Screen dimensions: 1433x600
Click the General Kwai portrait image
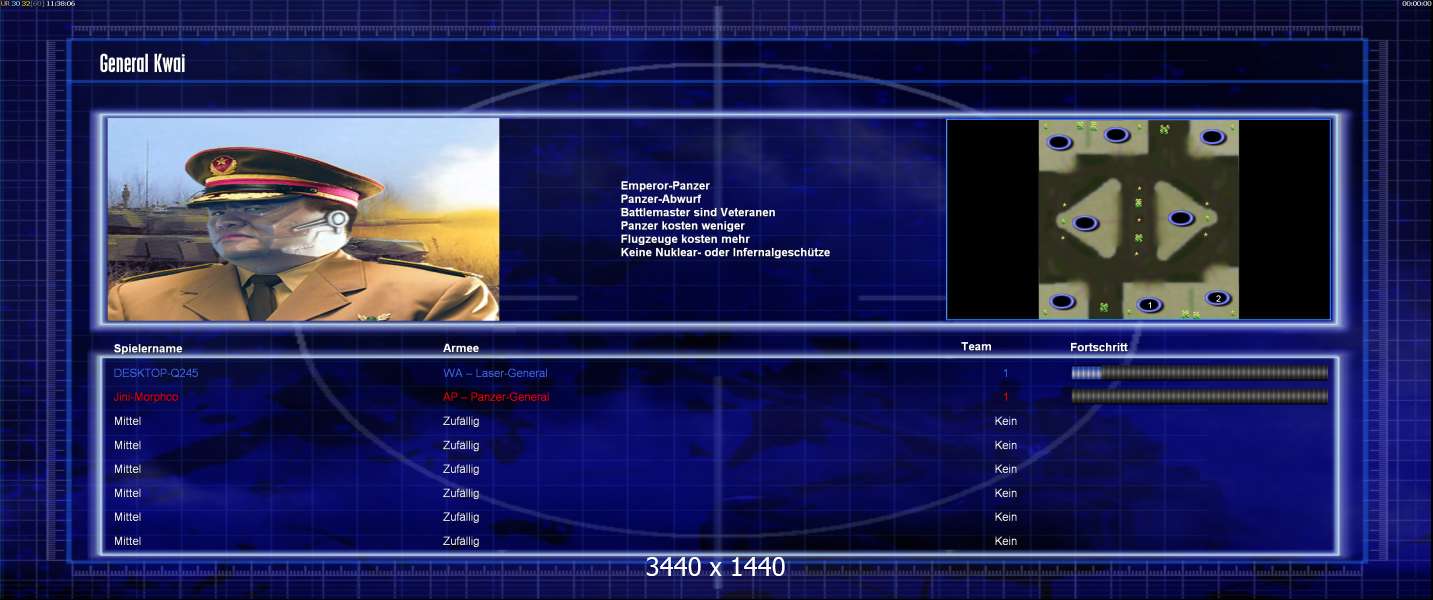303,219
